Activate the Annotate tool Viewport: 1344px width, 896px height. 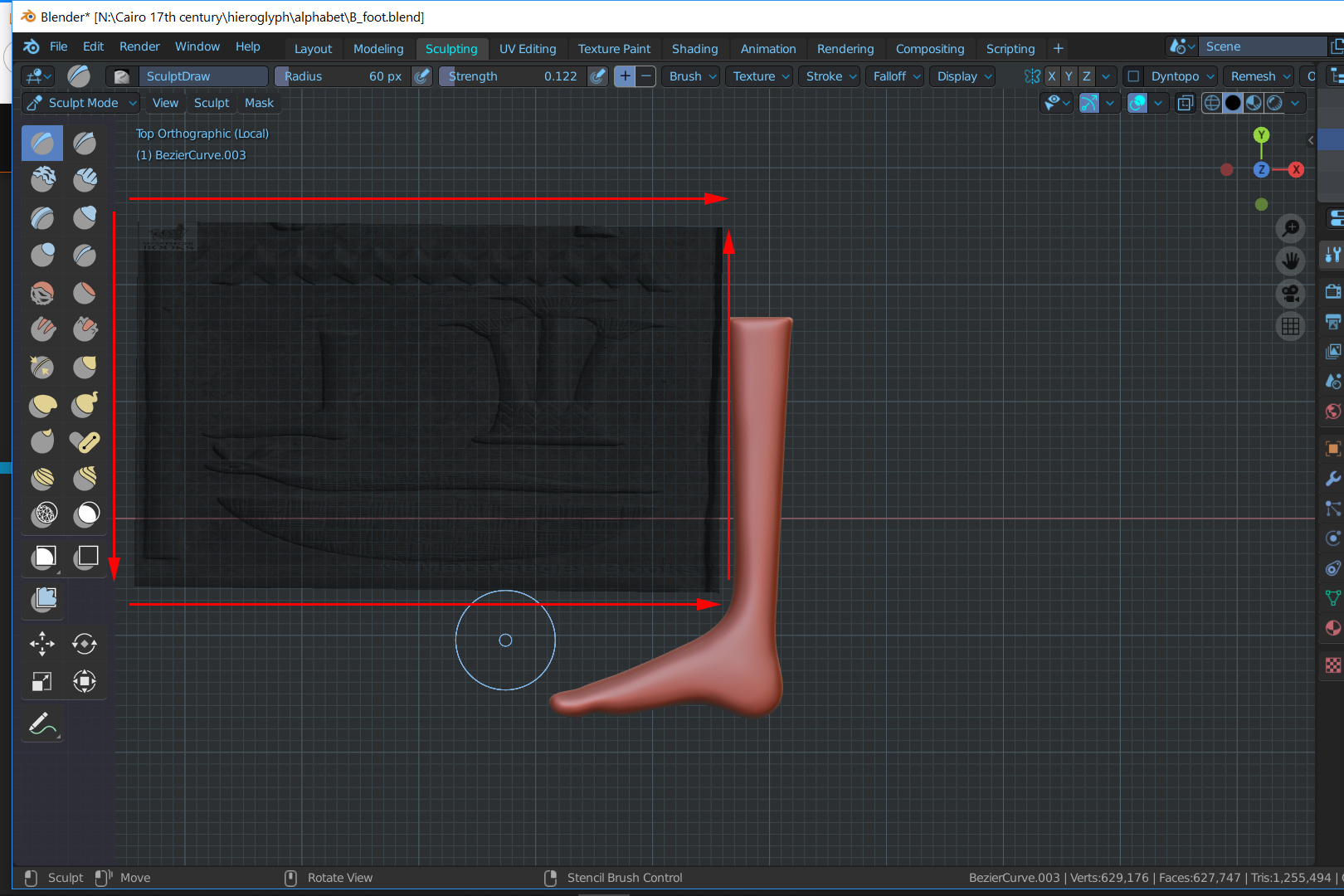42,724
